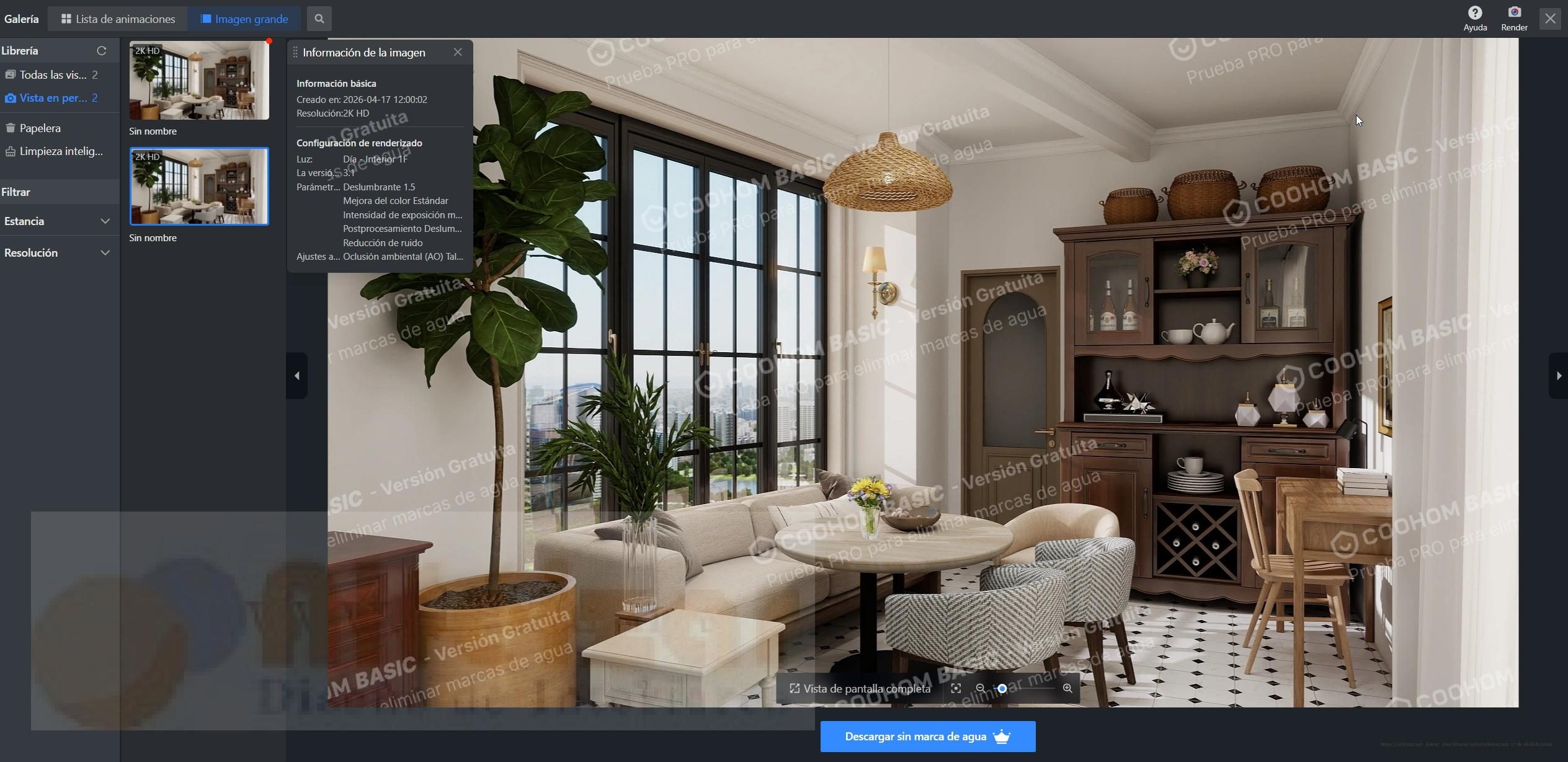Screen dimensions: 1568x762
Task: Collapse the thumbnail panel with left arrow
Action: tap(296, 376)
